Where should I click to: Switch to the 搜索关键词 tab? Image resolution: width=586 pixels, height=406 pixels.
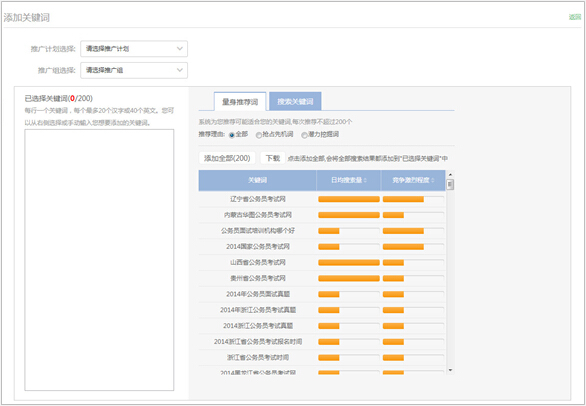295,102
